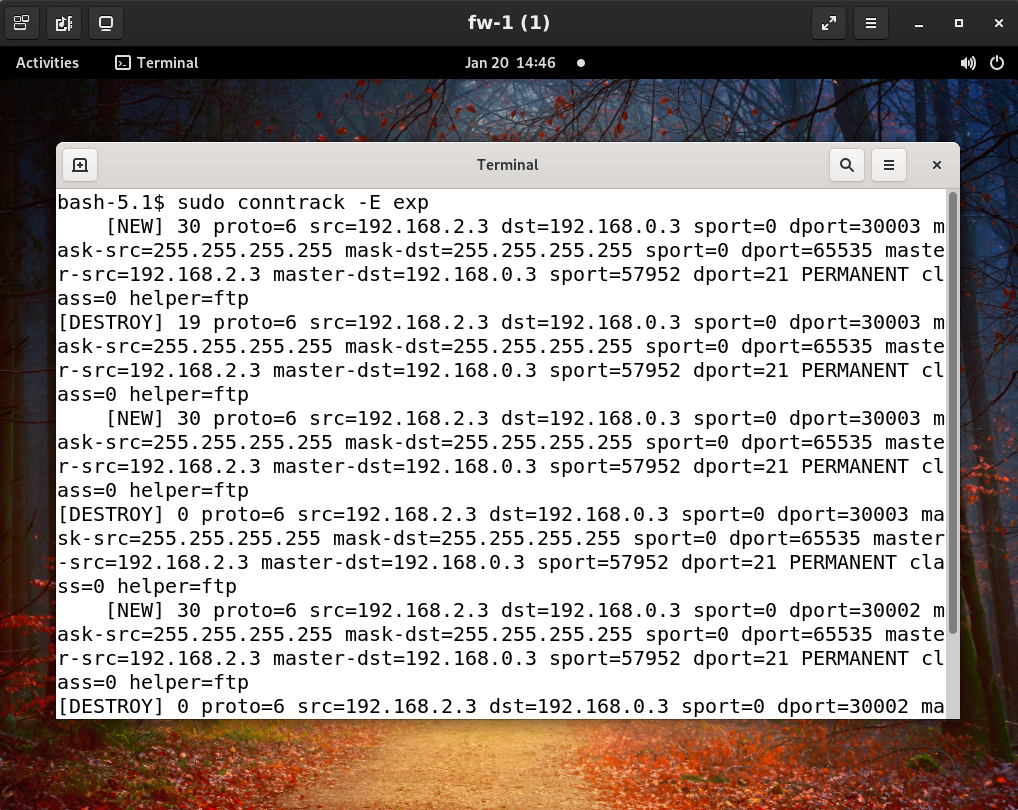1018x810 pixels.
Task: Maximize the fw-1 viewer window
Action: [x=956, y=23]
